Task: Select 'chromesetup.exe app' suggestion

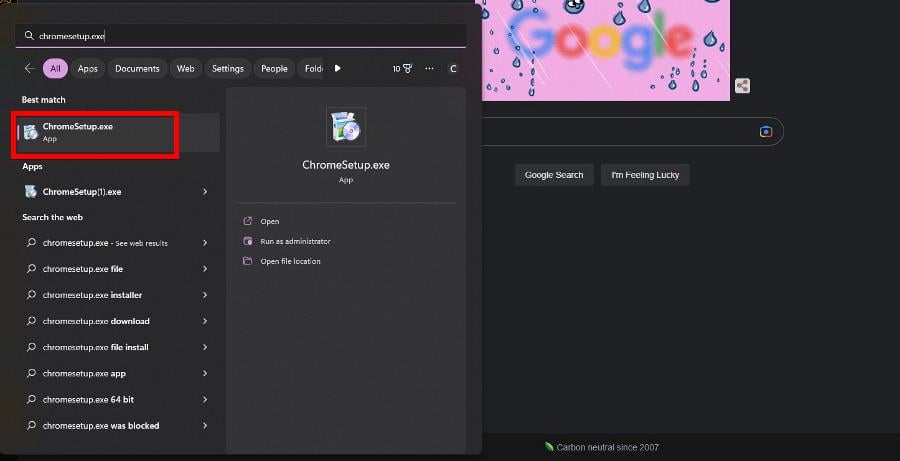Action: pyautogui.click(x=116, y=373)
